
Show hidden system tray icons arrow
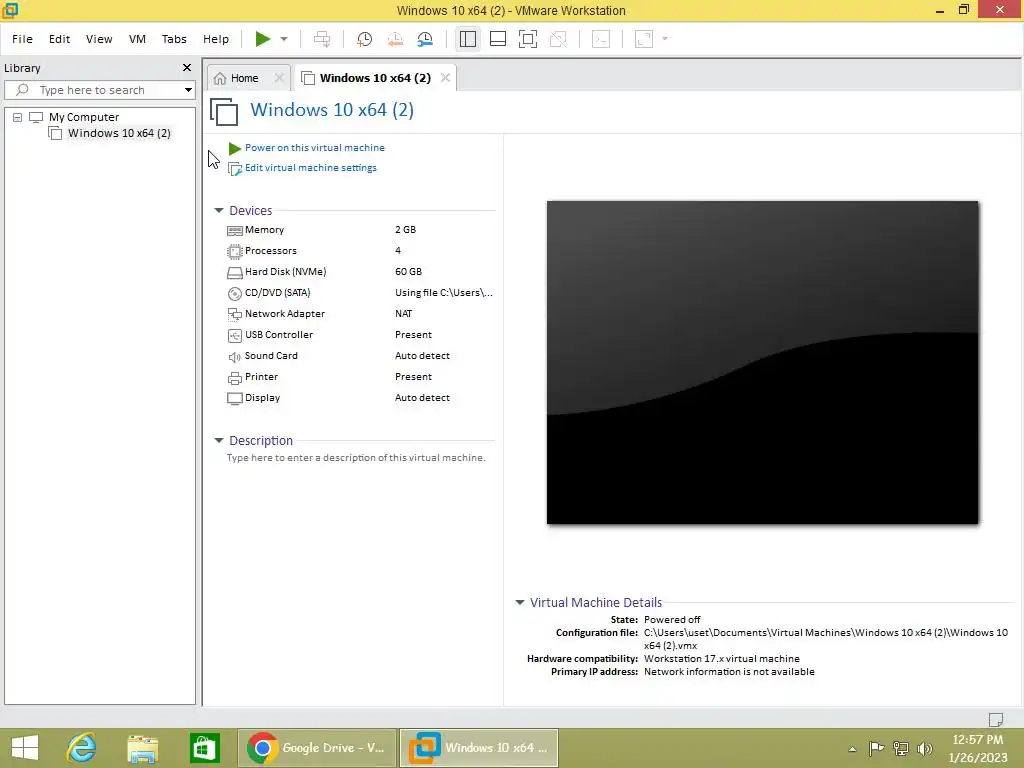pyautogui.click(x=852, y=749)
